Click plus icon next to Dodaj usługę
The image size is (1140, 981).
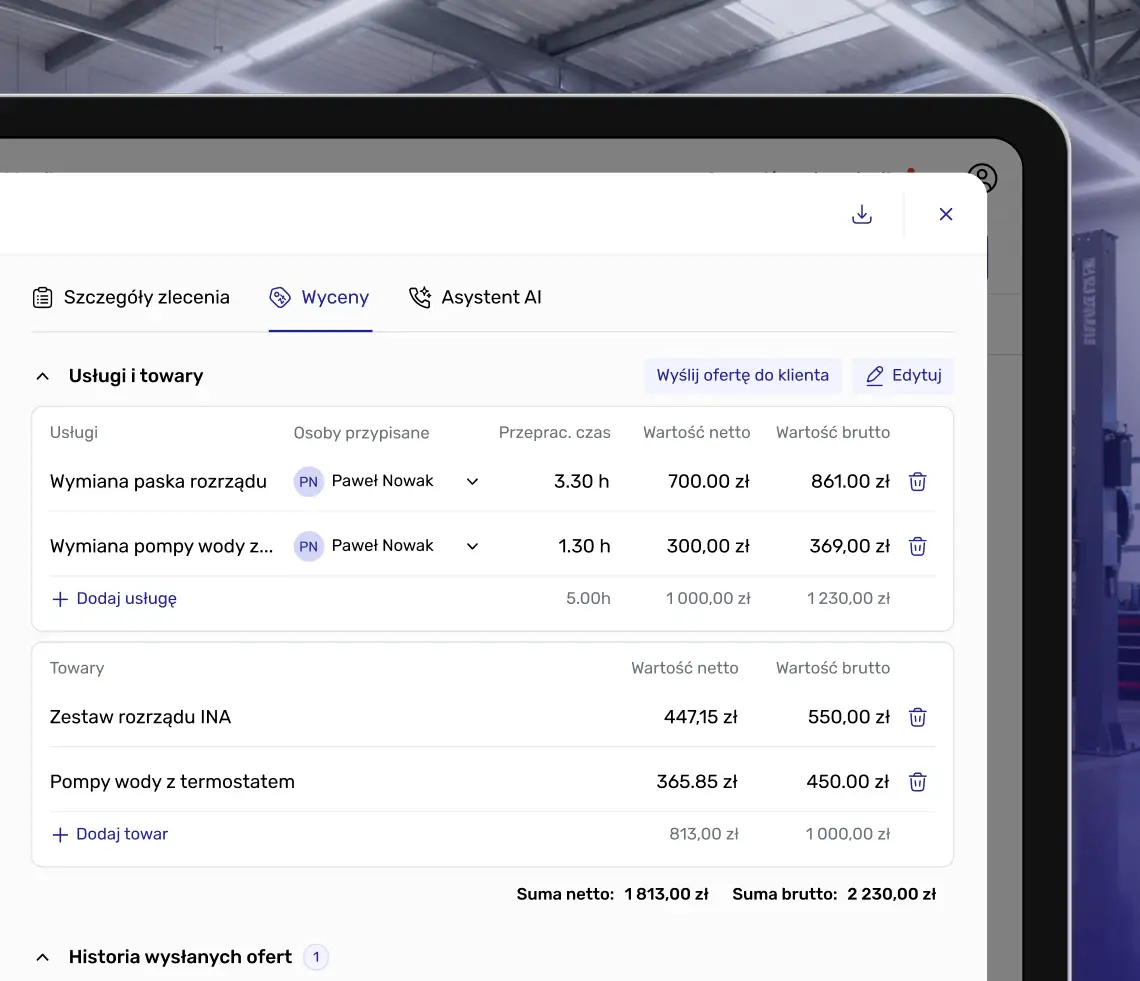(x=60, y=598)
